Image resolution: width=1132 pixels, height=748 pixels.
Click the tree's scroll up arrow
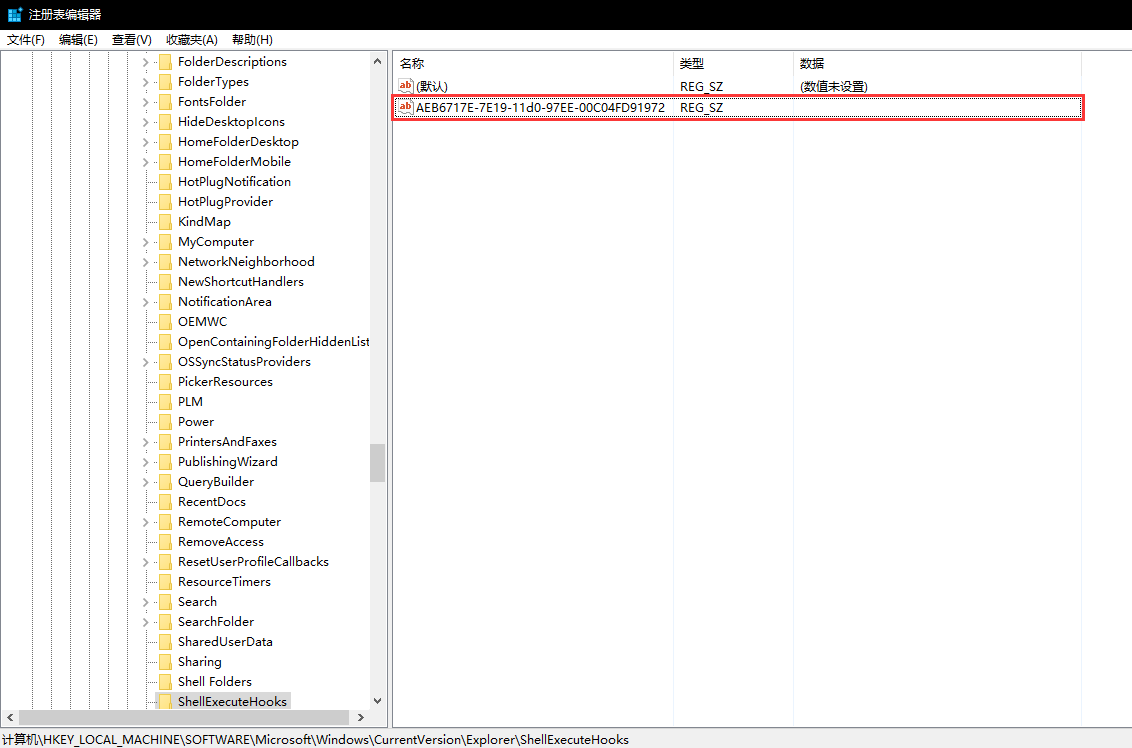(x=378, y=61)
